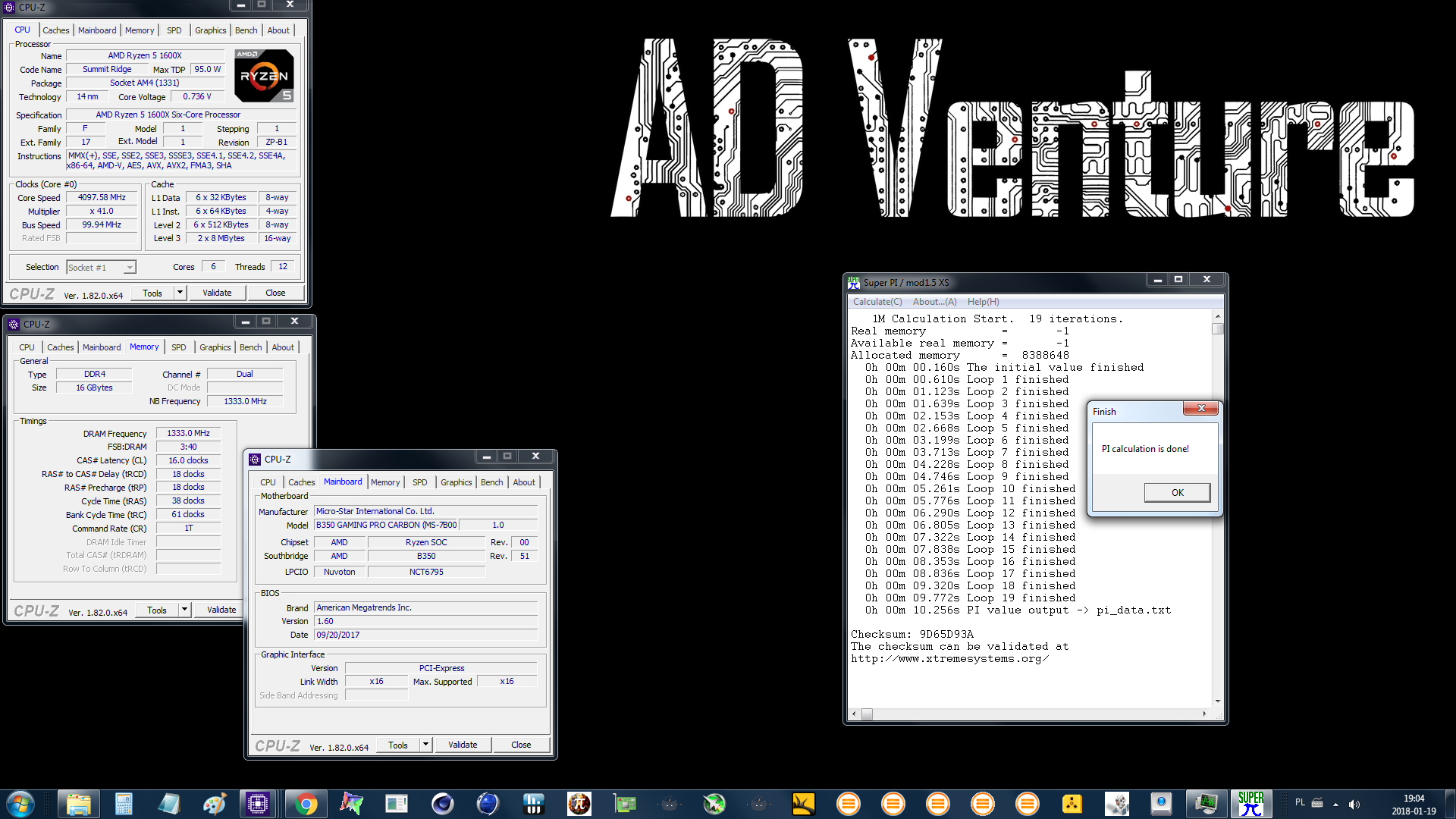Open Google Chrome from the taskbar
The width and height of the screenshot is (1456, 819).
coord(306,804)
